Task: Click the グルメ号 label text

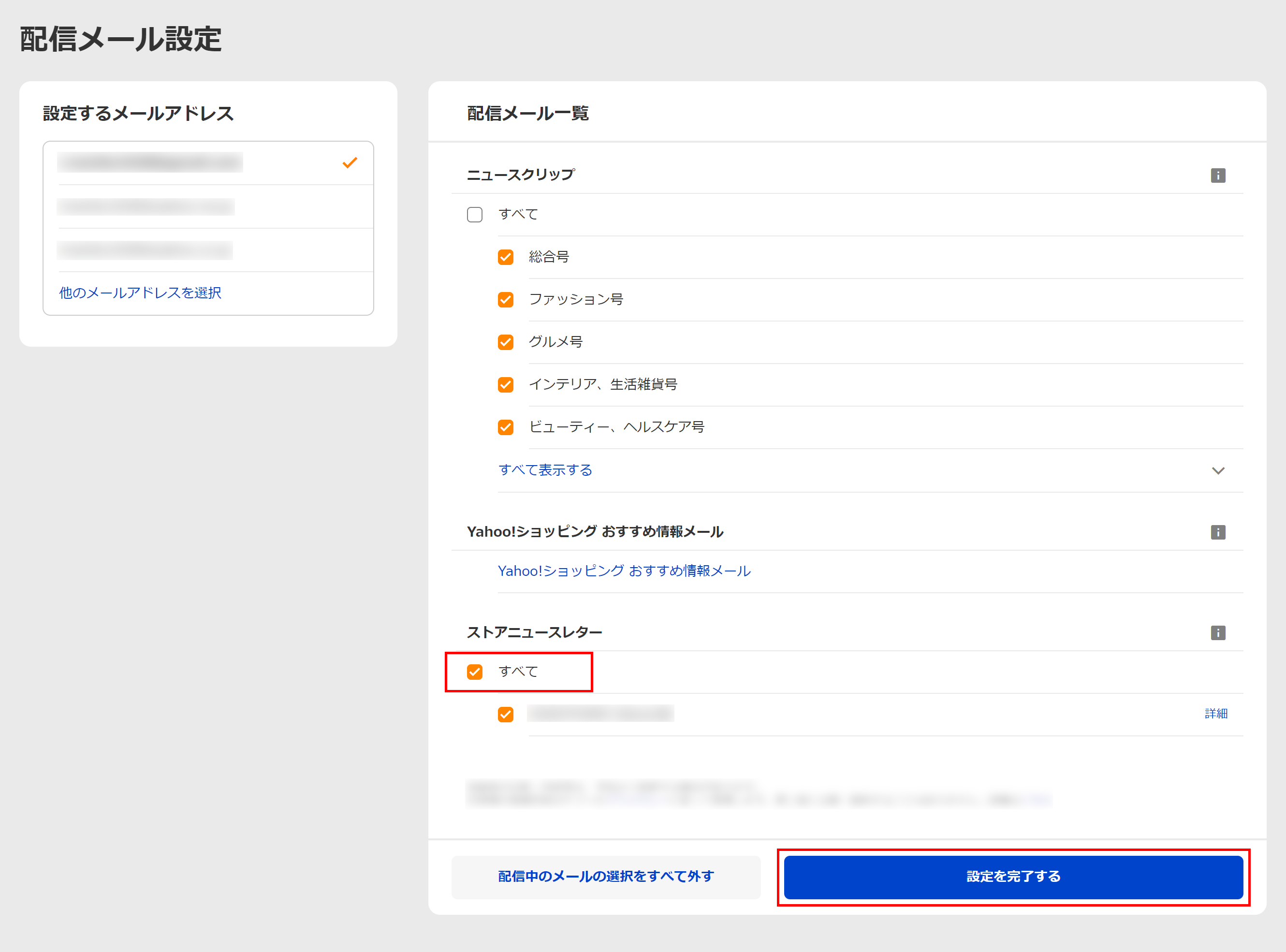Action: [555, 342]
